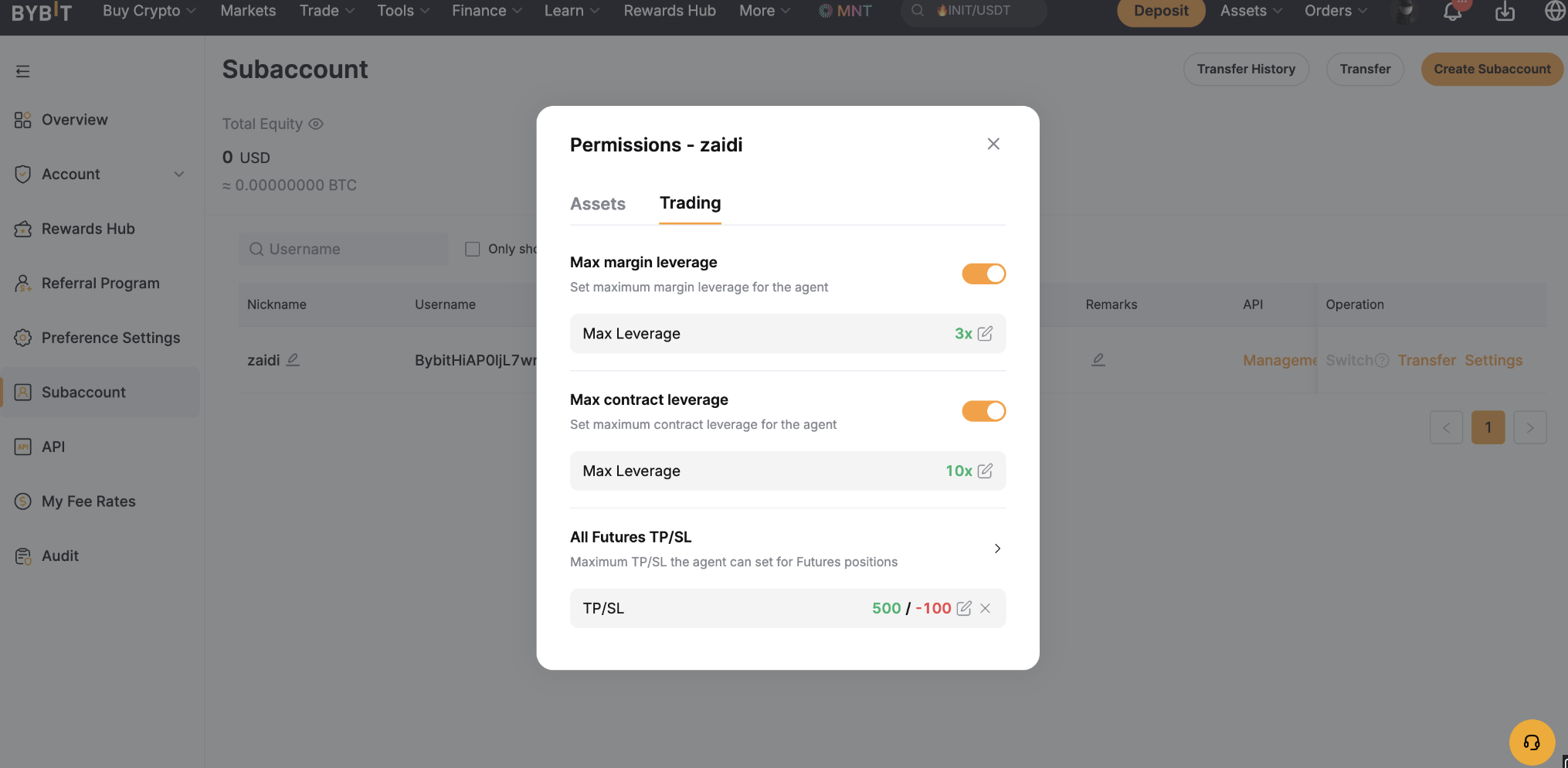
Task: Open Transfer History
Action: pos(1246,70)
